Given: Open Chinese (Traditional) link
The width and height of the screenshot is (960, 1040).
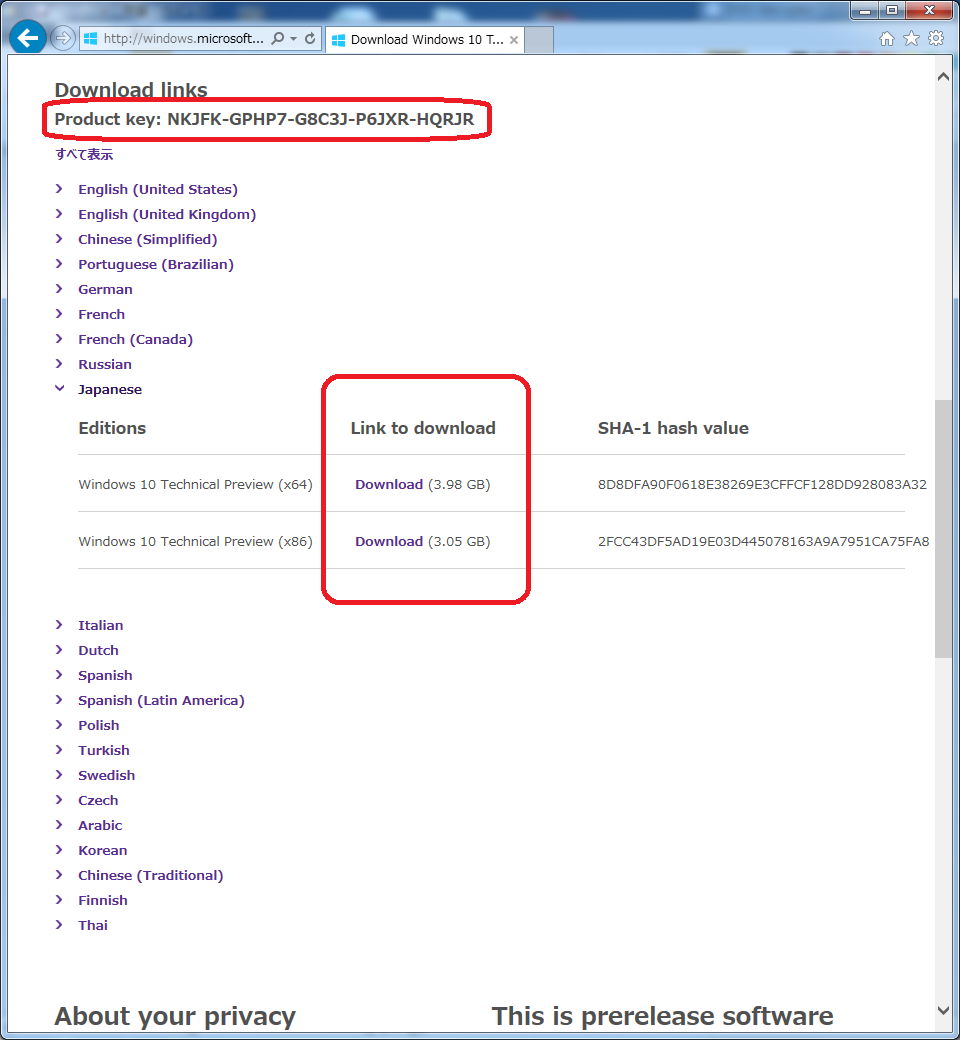Looking at the screenshot, I should 151,876.
